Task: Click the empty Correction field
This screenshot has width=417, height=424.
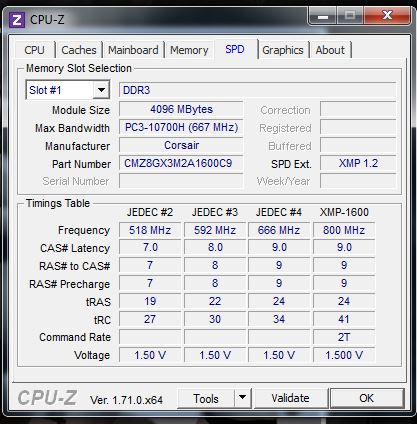Action: tap(358, 109)
